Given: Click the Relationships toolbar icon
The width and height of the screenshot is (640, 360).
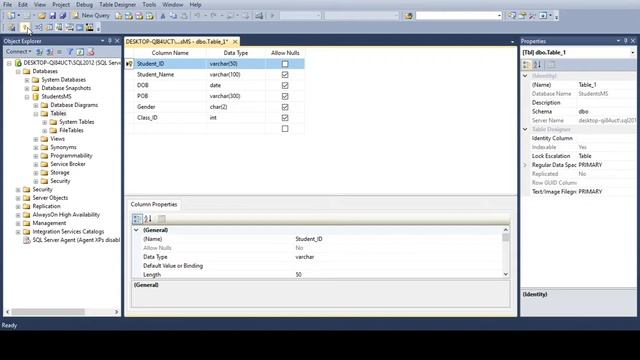Looking at the screenshot, I should pos(38,28).
